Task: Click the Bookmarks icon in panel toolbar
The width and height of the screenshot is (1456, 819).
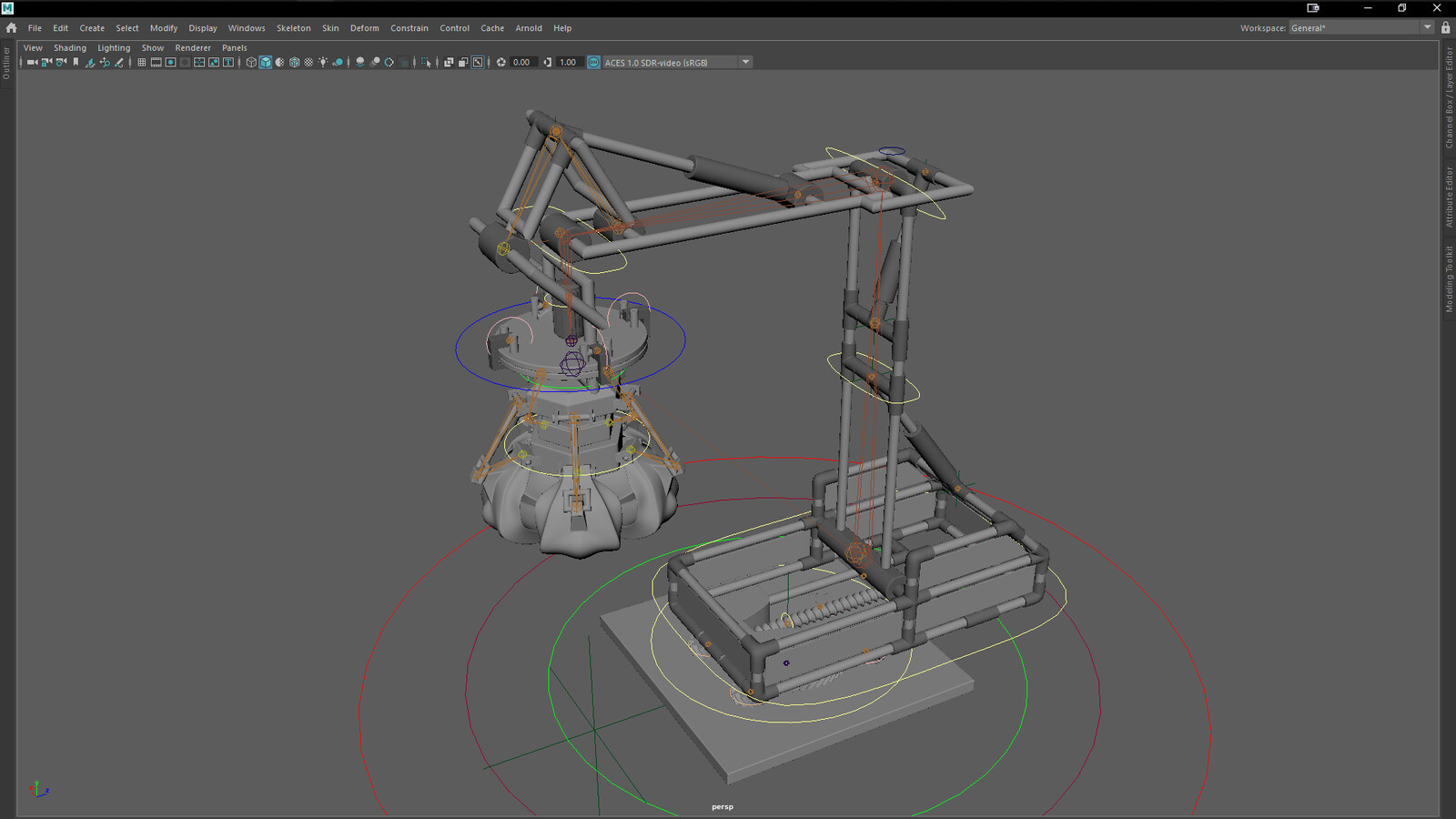Action: (76, 62)
